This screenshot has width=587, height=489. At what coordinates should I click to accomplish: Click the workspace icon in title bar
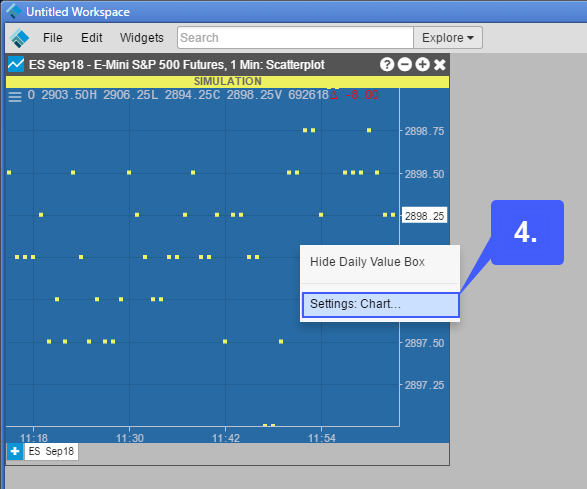13,11
